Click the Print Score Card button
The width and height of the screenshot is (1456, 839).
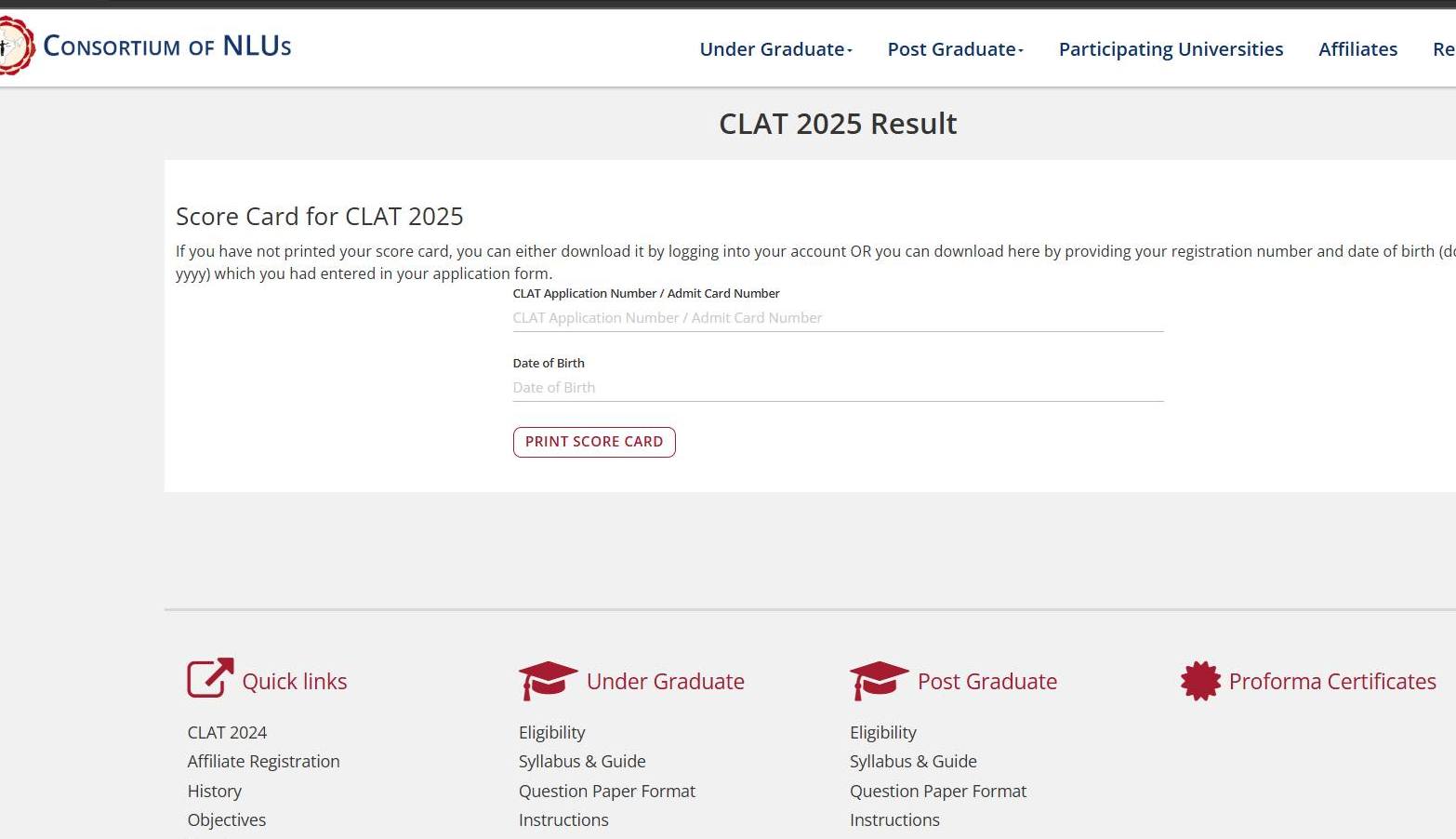[x=594, y=442]
